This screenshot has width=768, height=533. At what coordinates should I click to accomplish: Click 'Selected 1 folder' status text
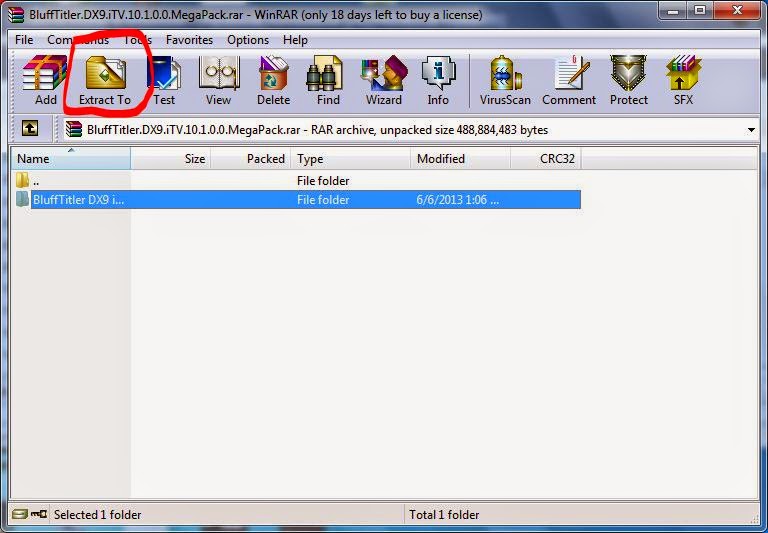[97, 514]
